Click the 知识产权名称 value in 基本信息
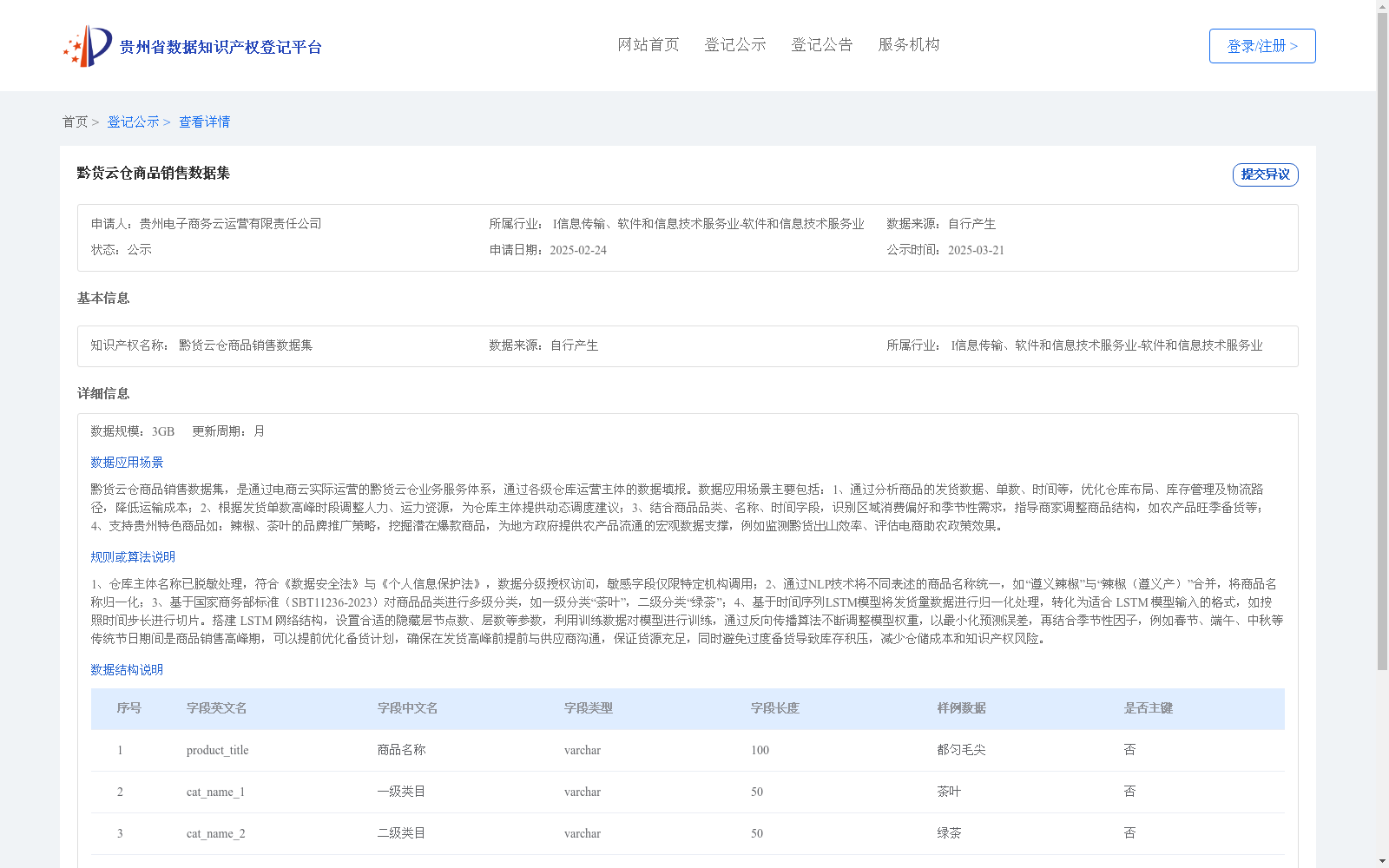Screen dimensions: 1389x868 pyautogui.click(x=246, y=345)
